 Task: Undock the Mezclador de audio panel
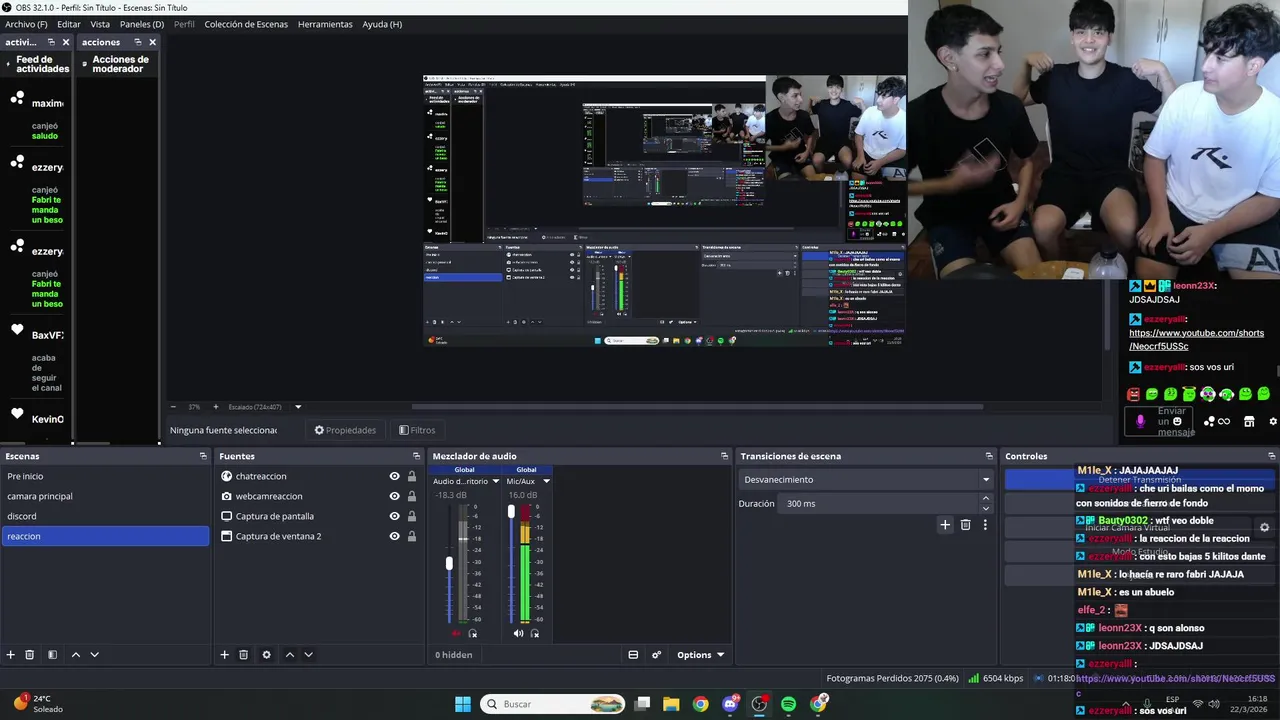[x=725, y=456]
